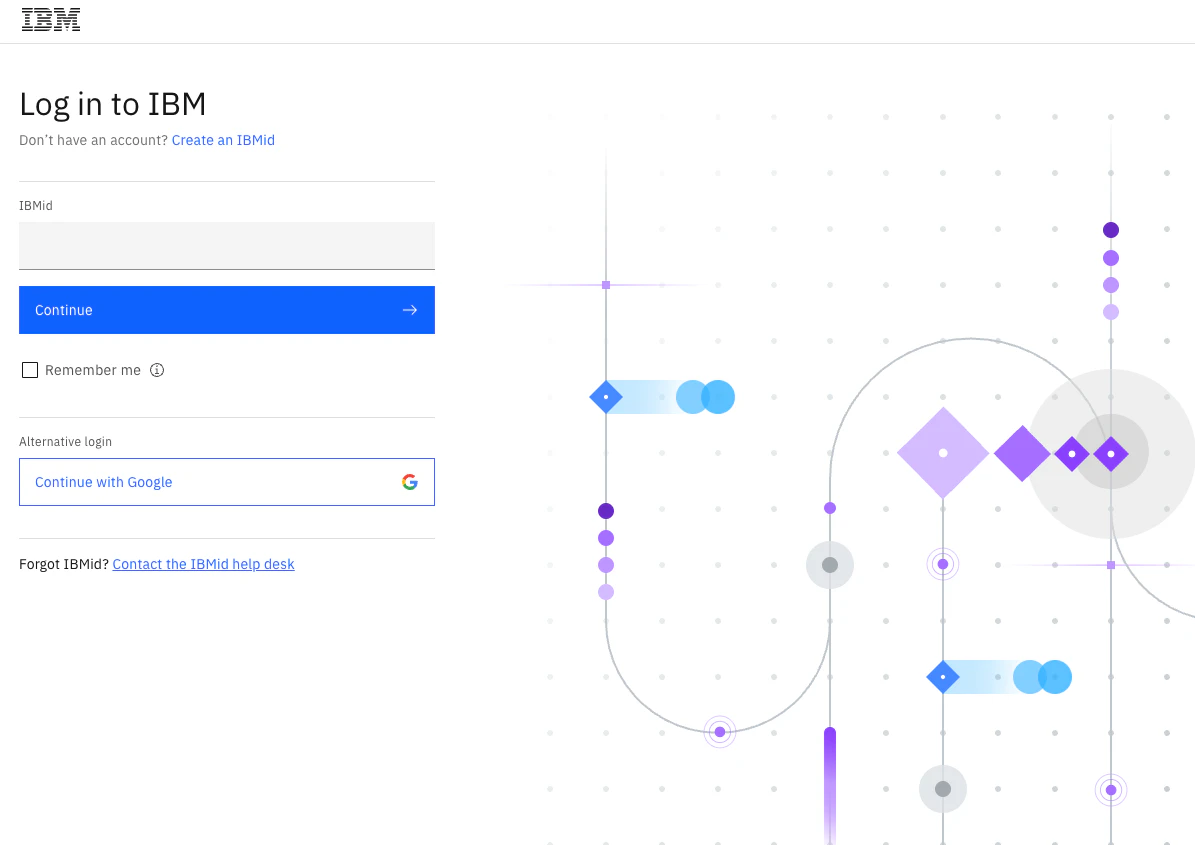Click the vertical purple bar in the illustration
The height and width of the screenshot is (845, 1195).
830,785
